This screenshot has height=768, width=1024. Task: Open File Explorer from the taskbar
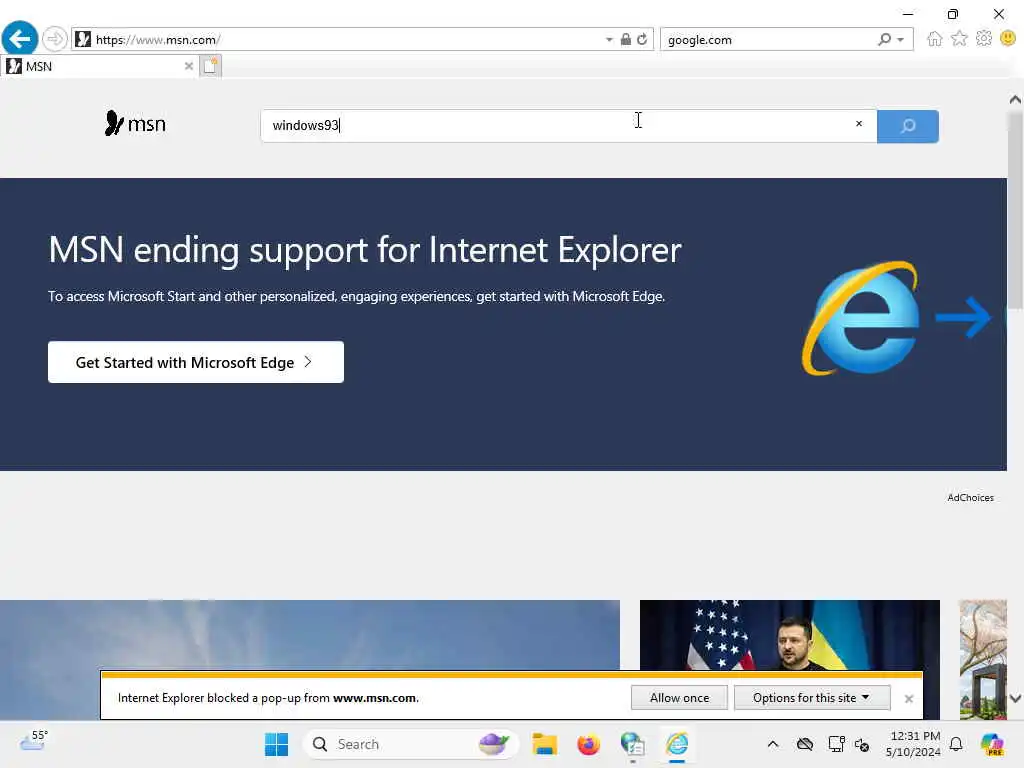pos(544,744)
